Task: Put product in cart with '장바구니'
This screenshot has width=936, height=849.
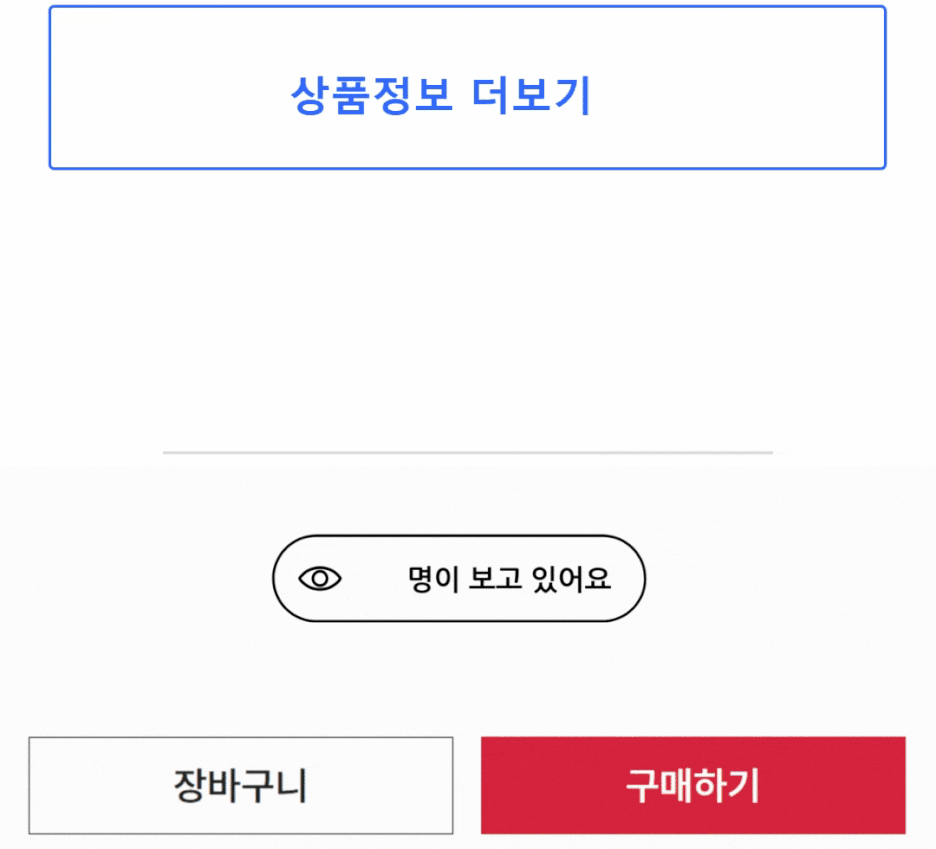Action: 240,786
